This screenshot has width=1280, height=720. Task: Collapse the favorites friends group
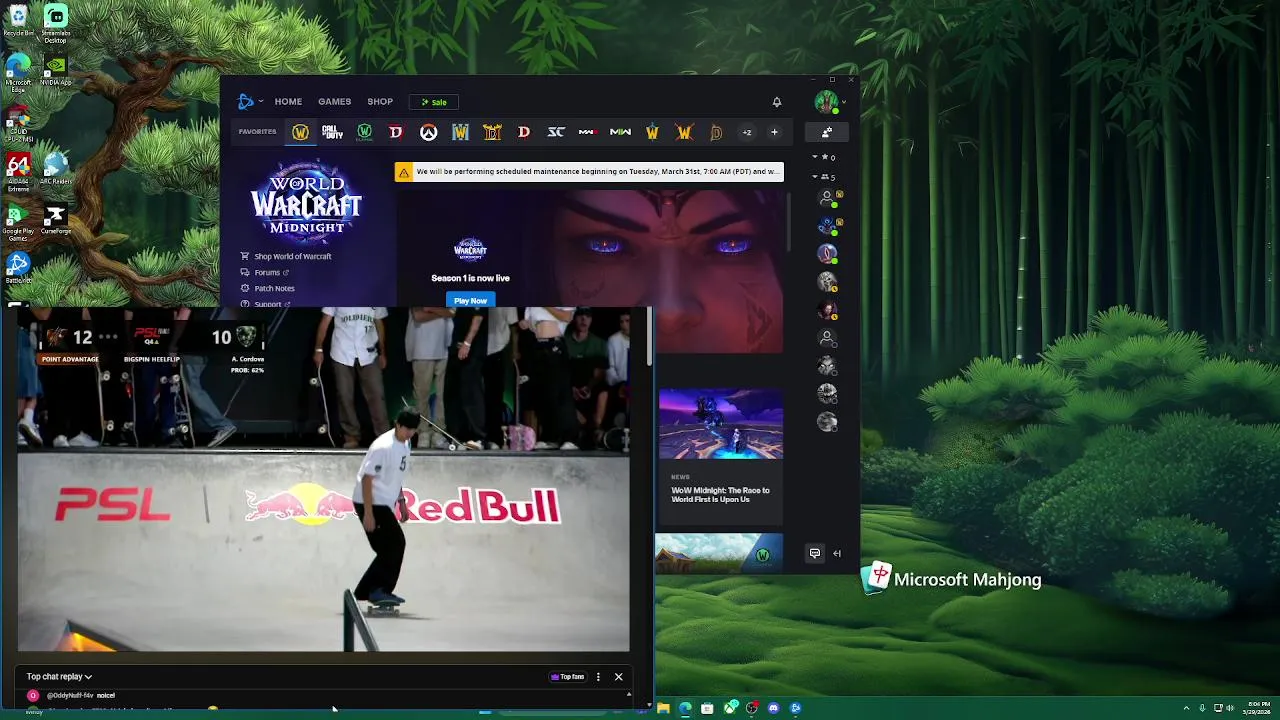(815, 157)
